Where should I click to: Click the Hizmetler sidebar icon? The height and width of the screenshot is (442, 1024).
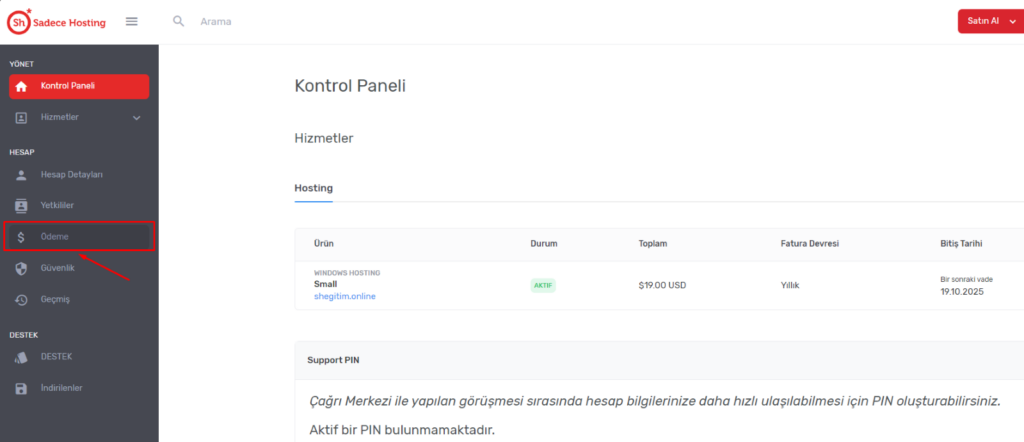click(22, 118)
